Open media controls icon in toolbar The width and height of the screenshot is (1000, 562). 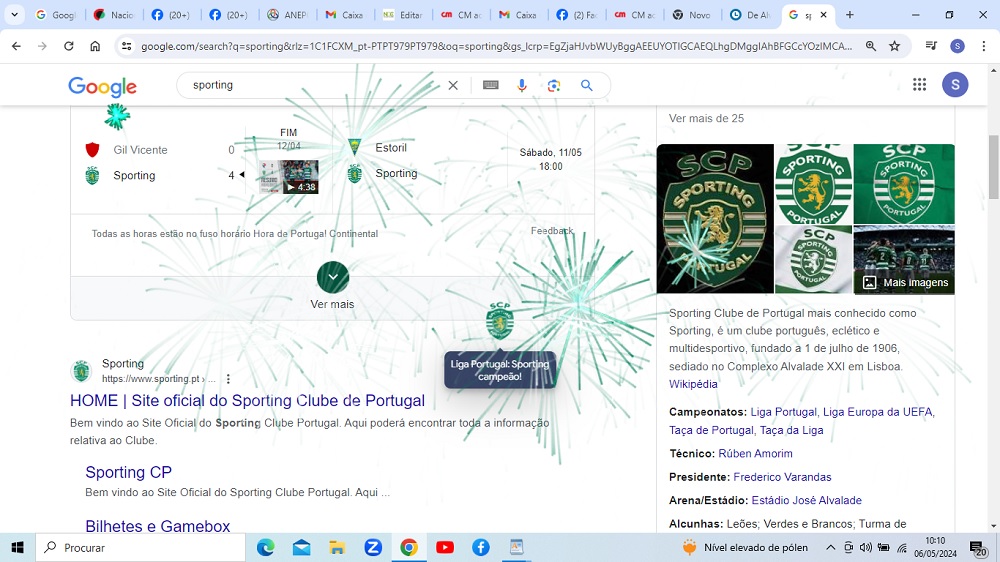[x=931, y=46]
